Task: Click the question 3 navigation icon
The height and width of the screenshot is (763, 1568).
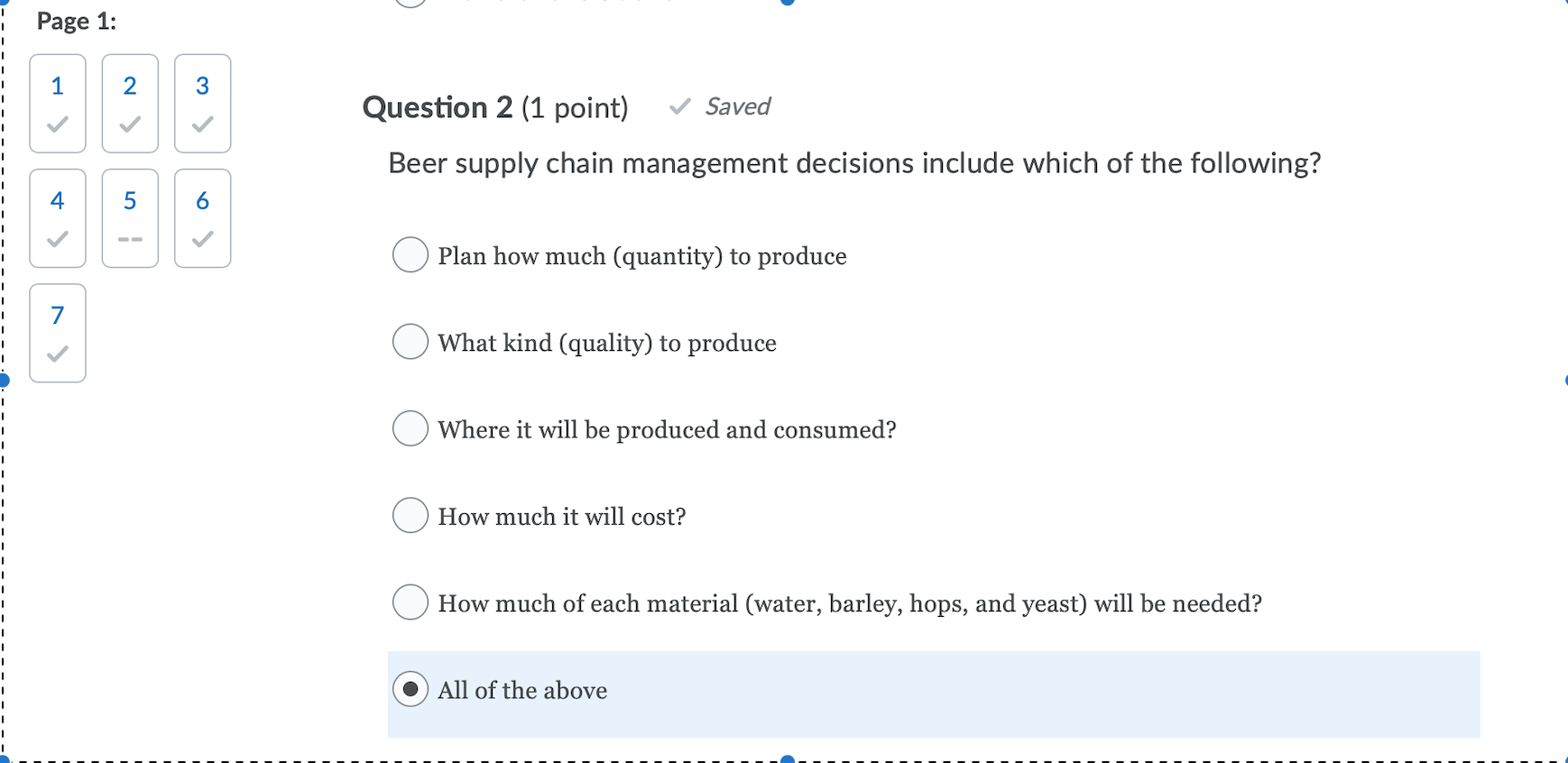Action: pos(202,104)
